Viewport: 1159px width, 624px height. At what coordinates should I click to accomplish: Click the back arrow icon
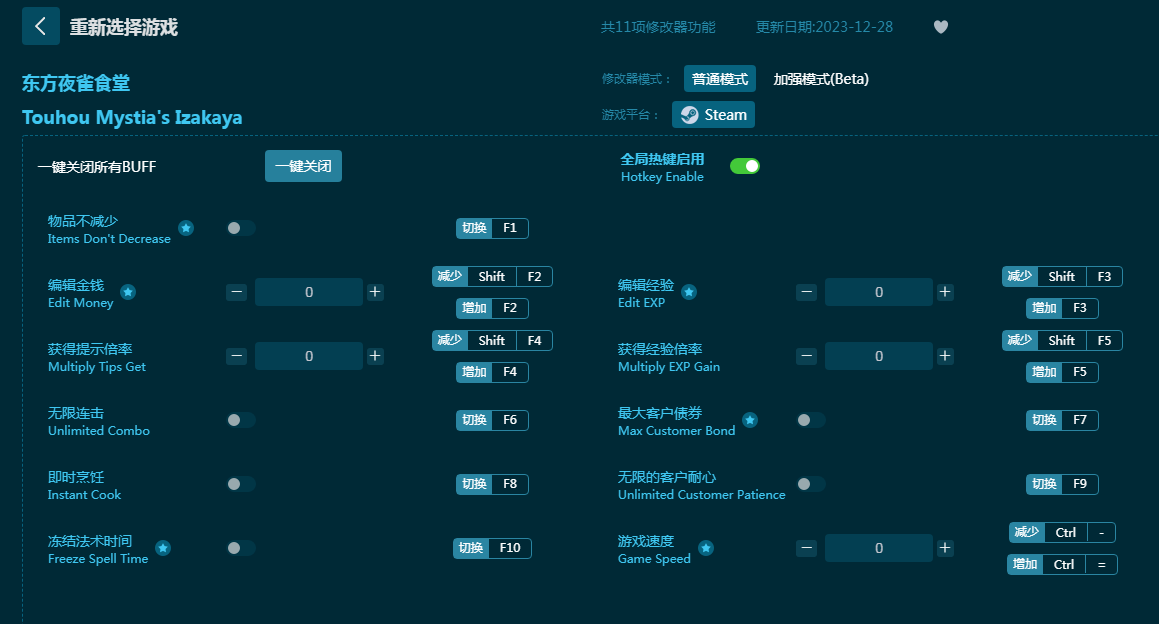[x=41, y=27]
